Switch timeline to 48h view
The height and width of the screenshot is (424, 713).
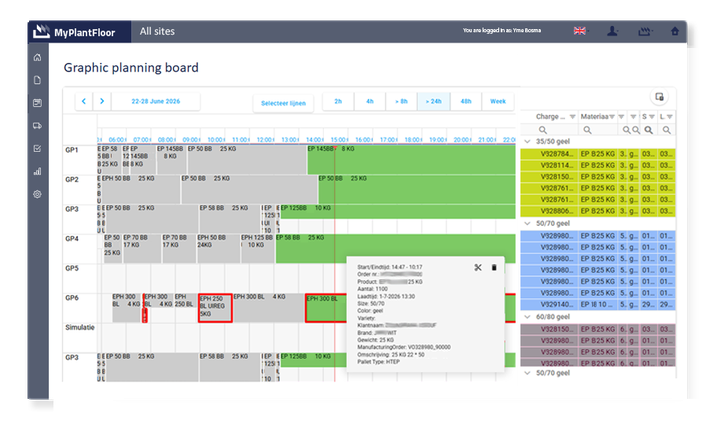pos(466,101)
